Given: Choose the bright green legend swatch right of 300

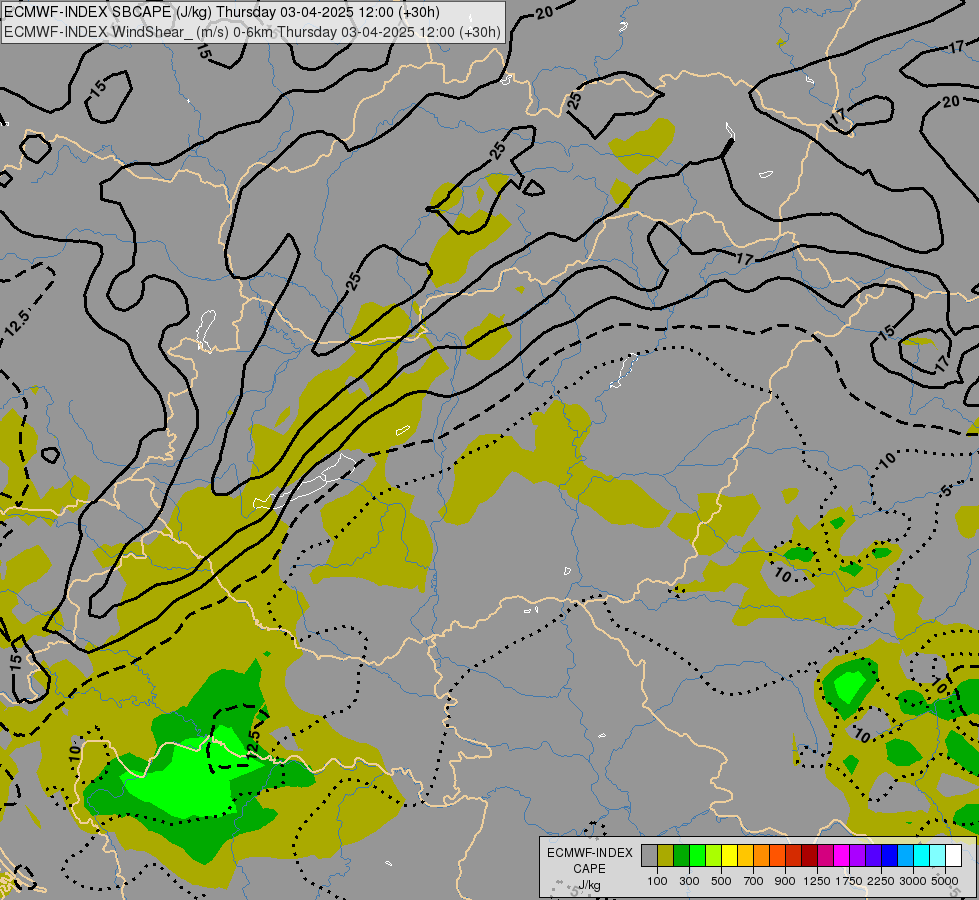Looking at the screenshot, I should [697, 855].
